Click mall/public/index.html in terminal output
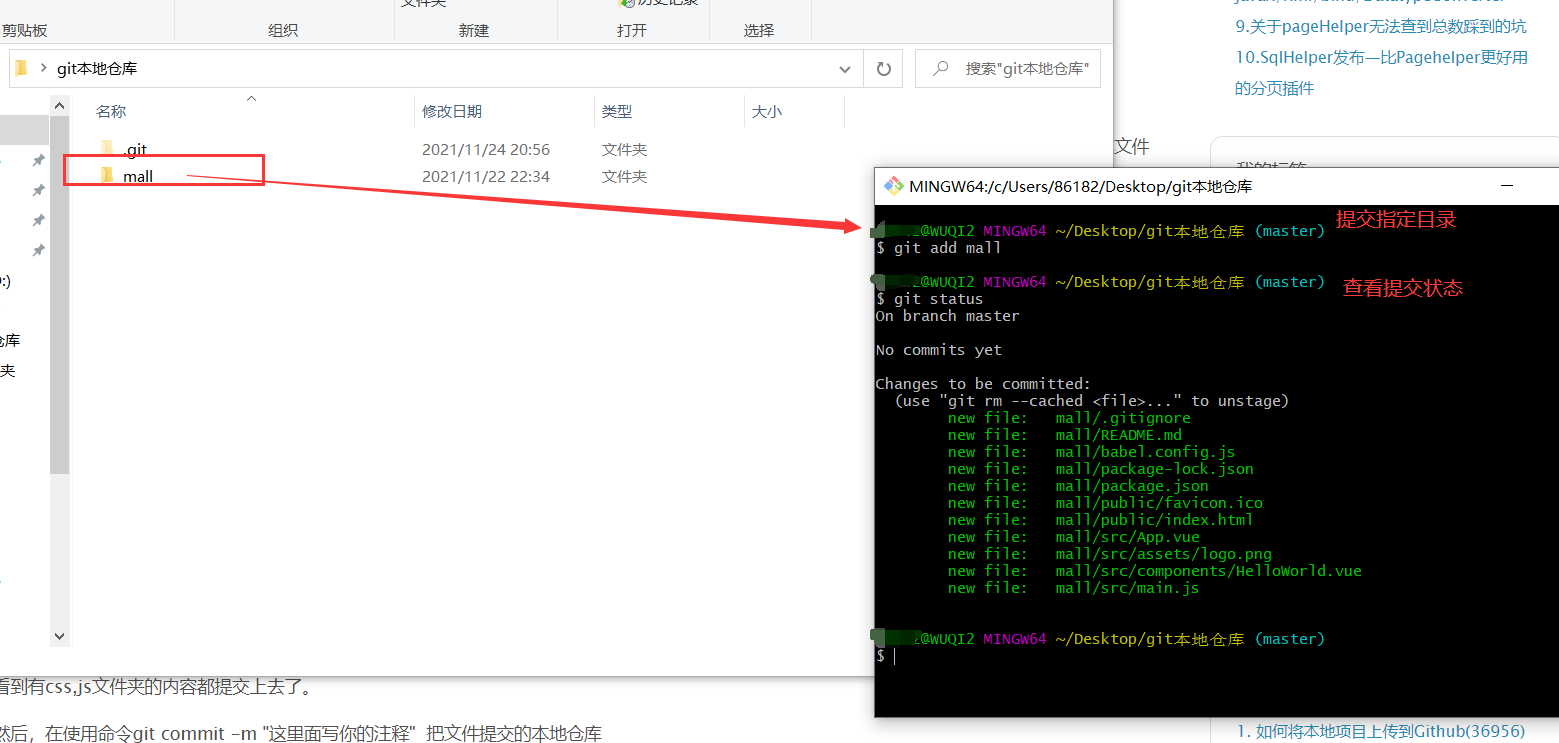Viewport: 1559px width, 743px height. point(1154,520)
